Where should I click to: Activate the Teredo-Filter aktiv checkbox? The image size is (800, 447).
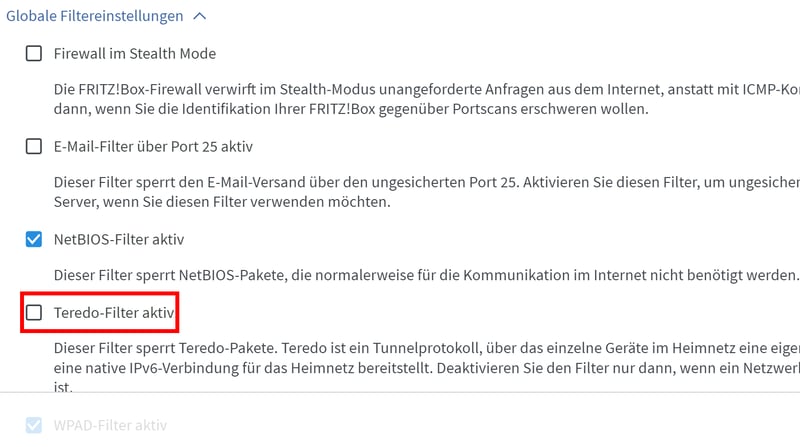34,313
